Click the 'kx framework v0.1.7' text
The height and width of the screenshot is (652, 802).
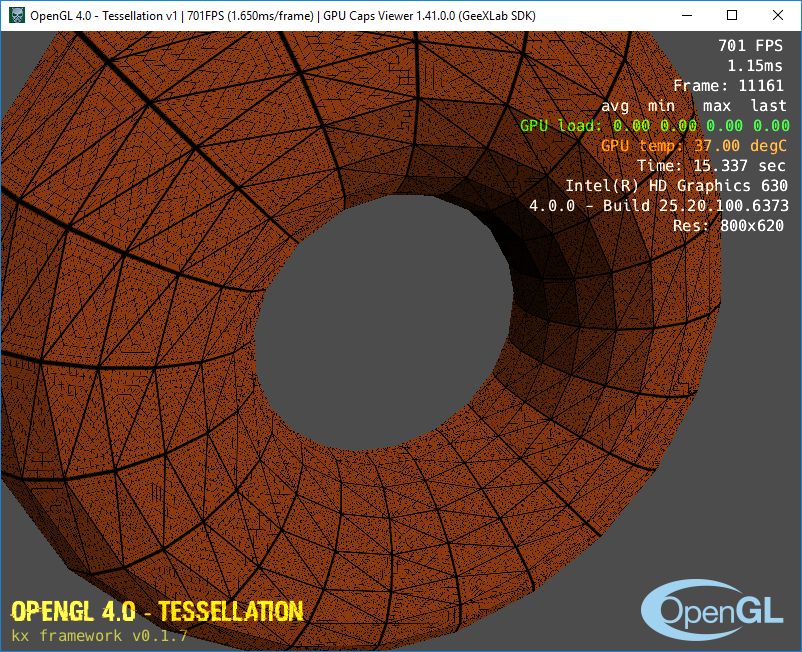coord(99,636)
